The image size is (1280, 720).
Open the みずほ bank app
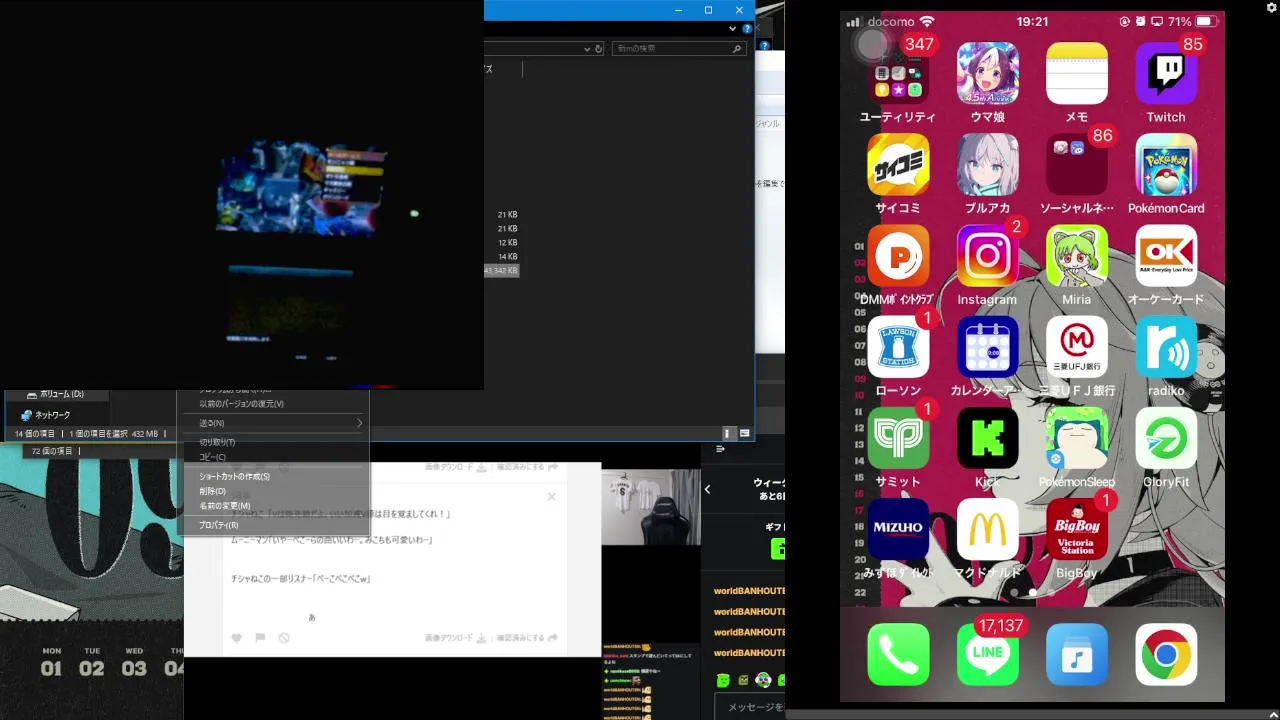click(x=898, y=530)
